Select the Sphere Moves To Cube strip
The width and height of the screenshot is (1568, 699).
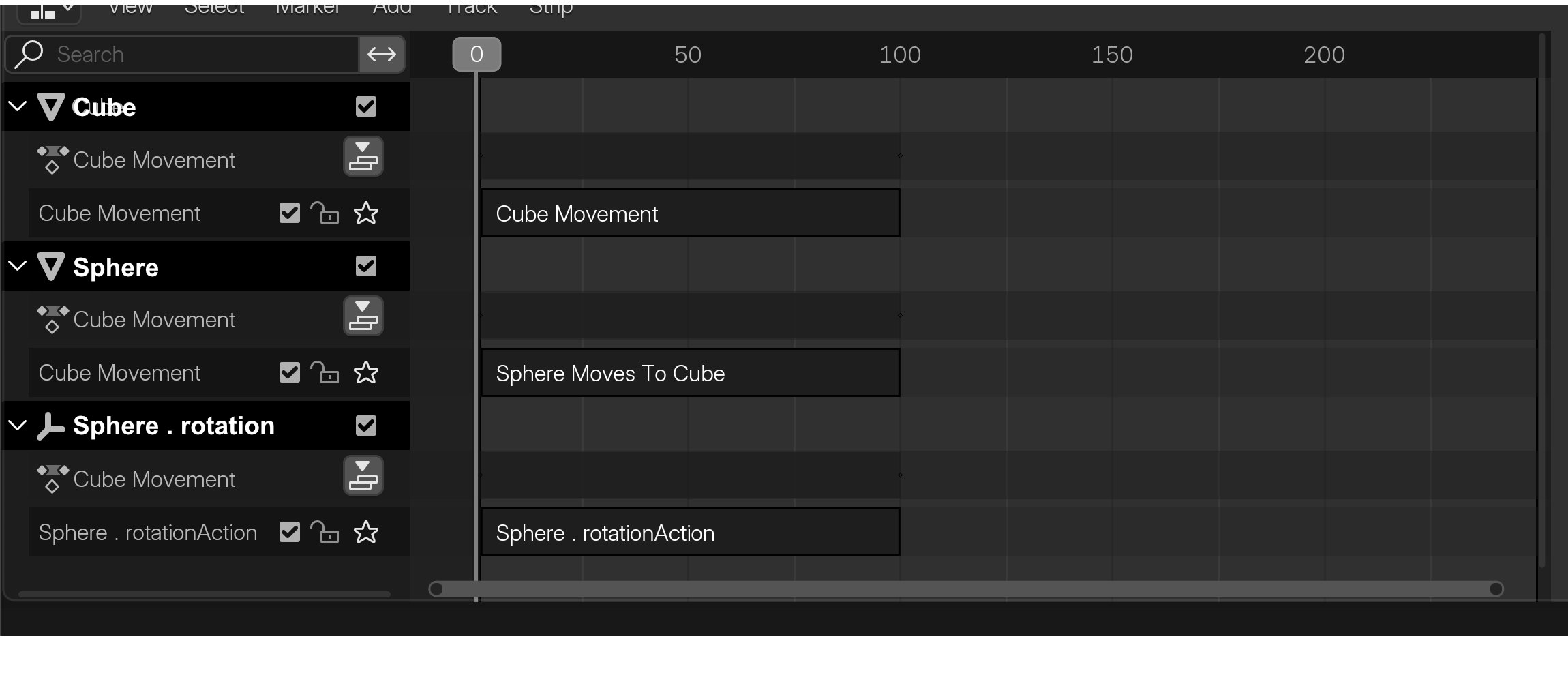(x=691, y=373)
